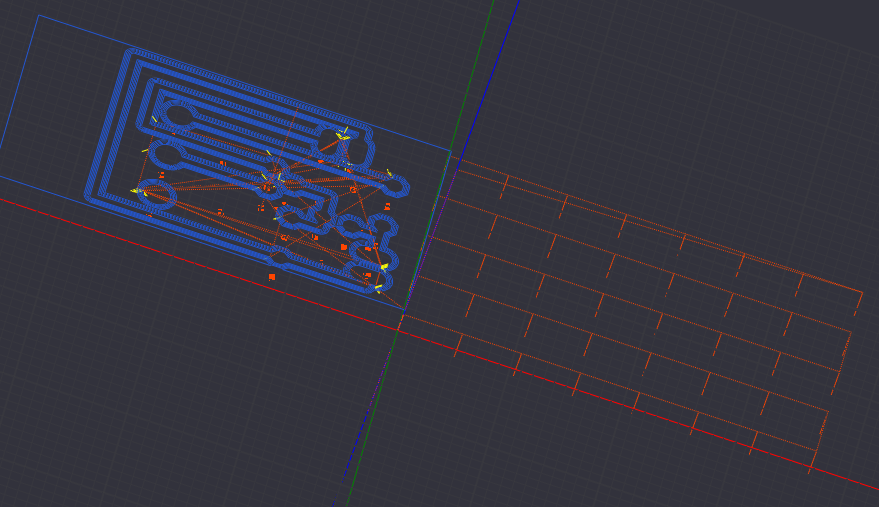Select the top-right pad with the yellow arrow

(x=342, y=134)
